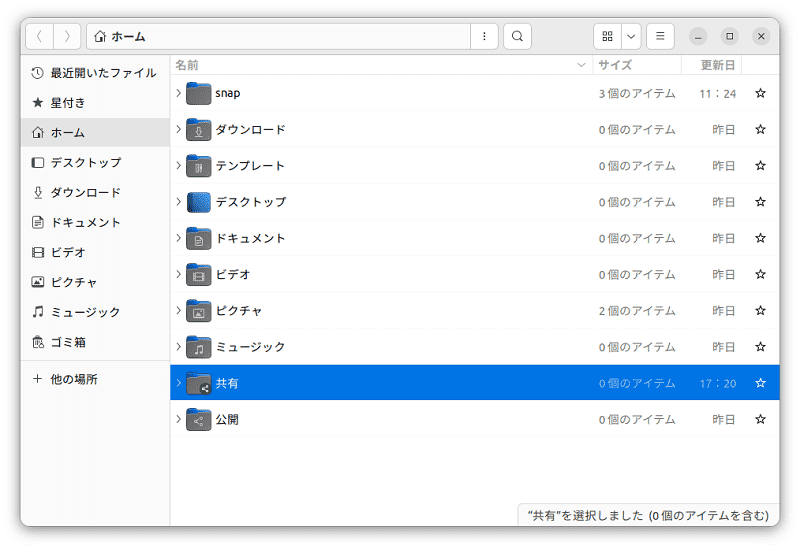This screenshot has height=549, width=800.
Task: Sort by 更新日 column header
Action: (712, 65)
